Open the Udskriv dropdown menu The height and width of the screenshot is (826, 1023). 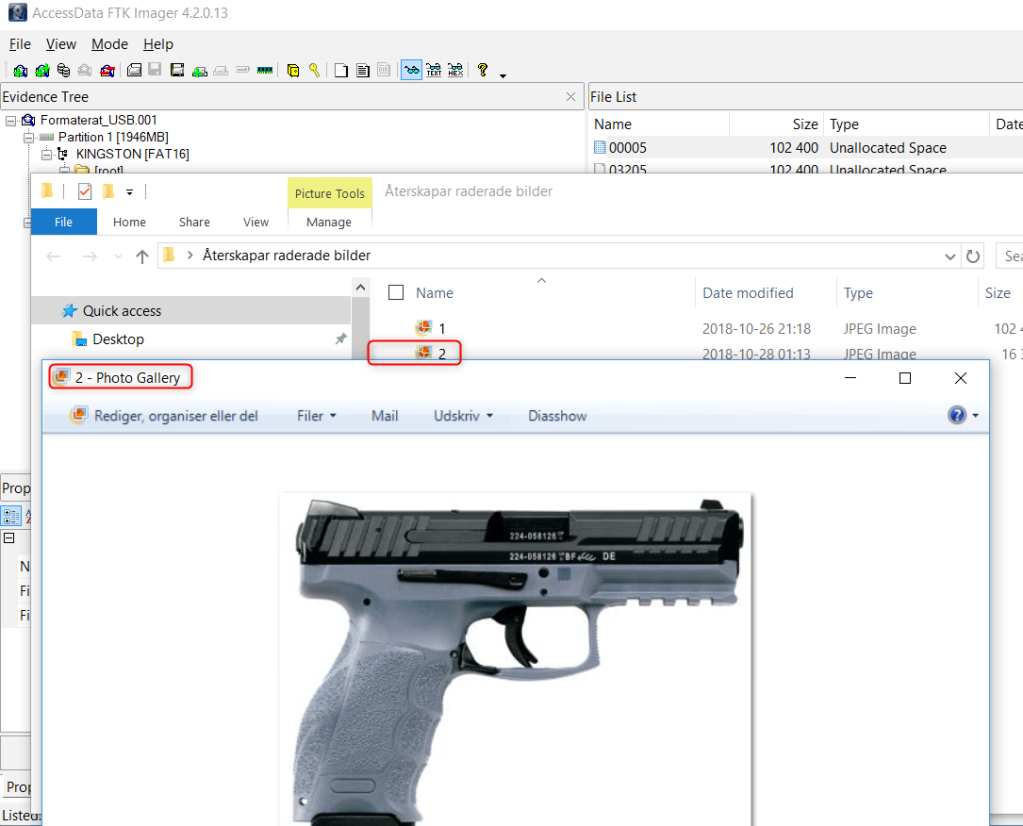tap(463, 416)
